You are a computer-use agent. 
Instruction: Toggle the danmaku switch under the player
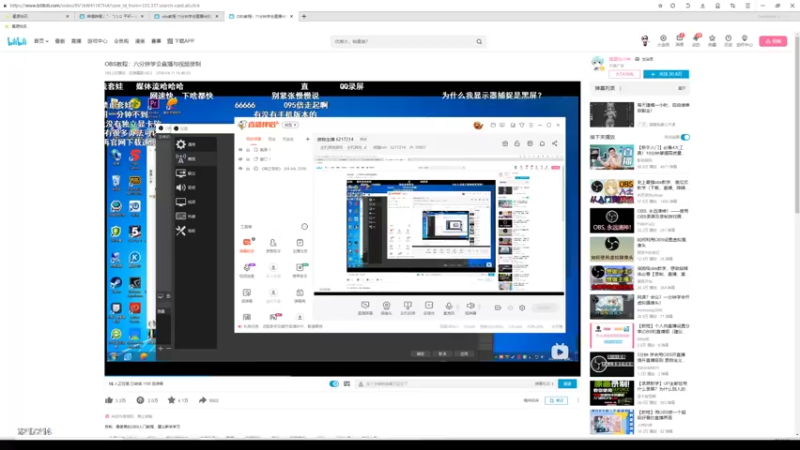point(334,384)
